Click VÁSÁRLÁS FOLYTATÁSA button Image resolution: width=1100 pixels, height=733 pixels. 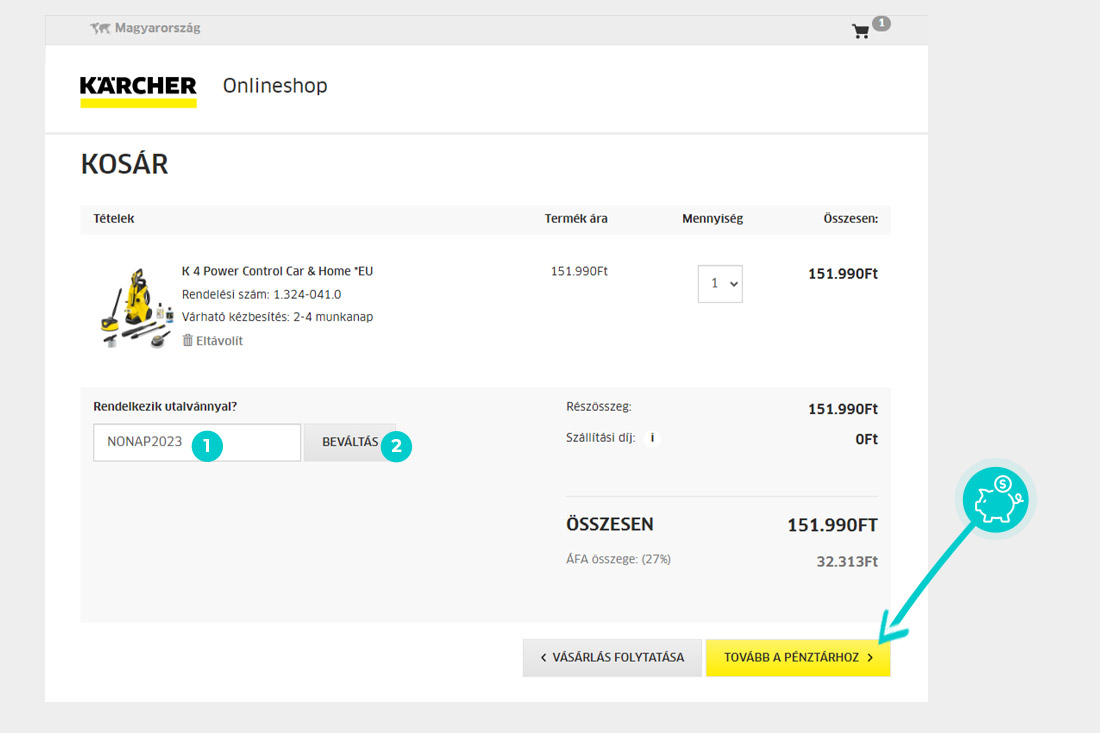pyautogui.click(x=612, y=657)
